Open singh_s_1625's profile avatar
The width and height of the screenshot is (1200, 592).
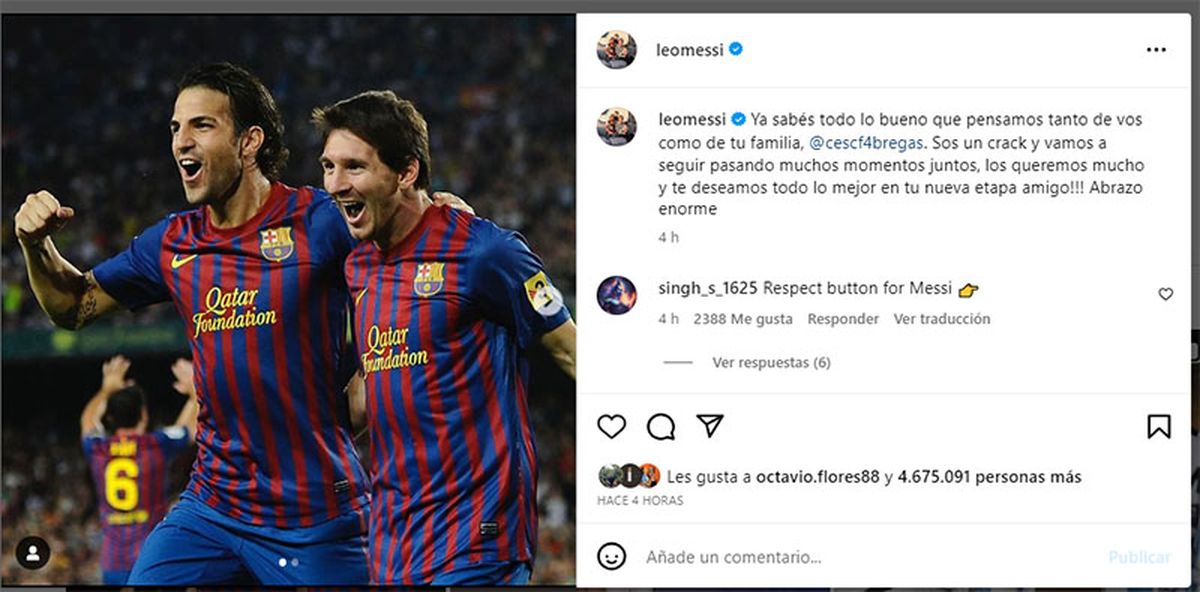coord(616,295)
